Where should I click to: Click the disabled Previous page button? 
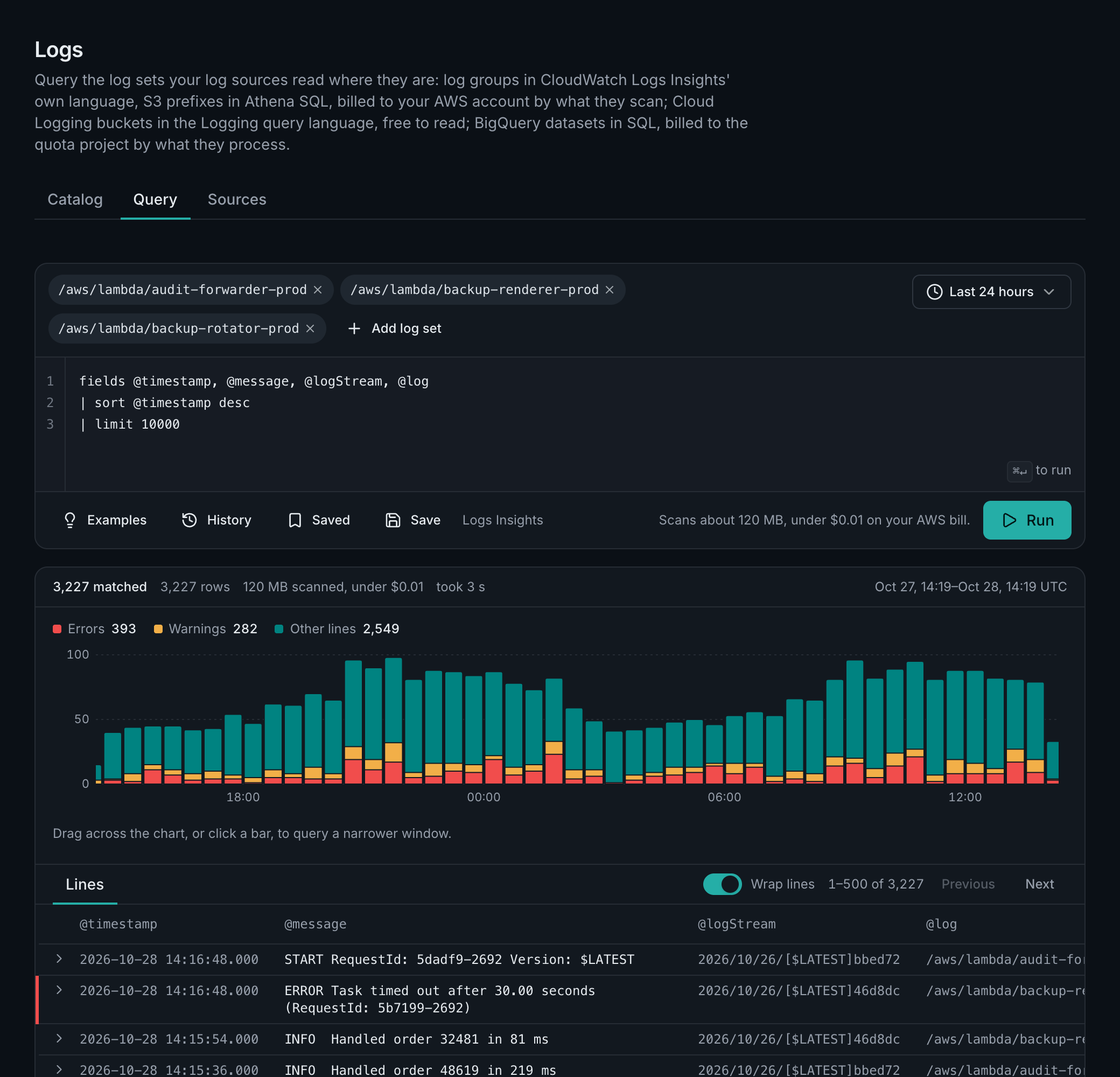pyautogui.click(x=968, y=884)
